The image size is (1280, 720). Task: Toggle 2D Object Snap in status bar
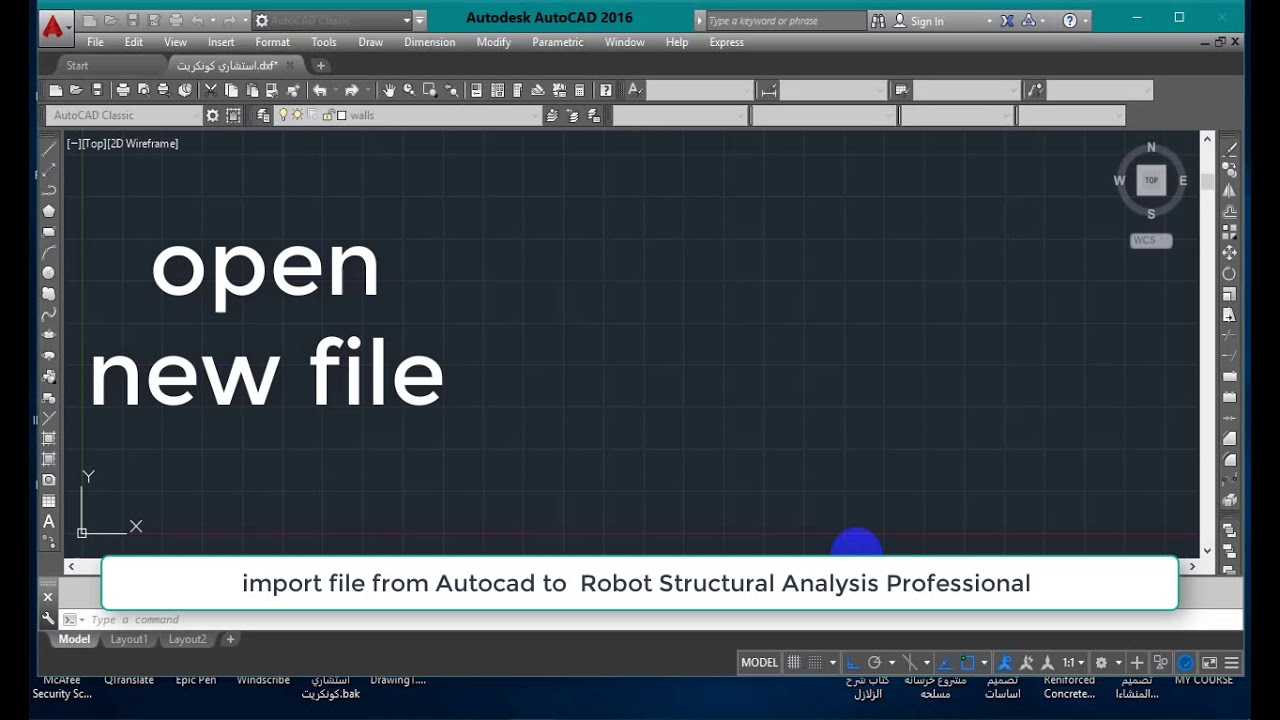pyautogui.click(x=967, y=662)
